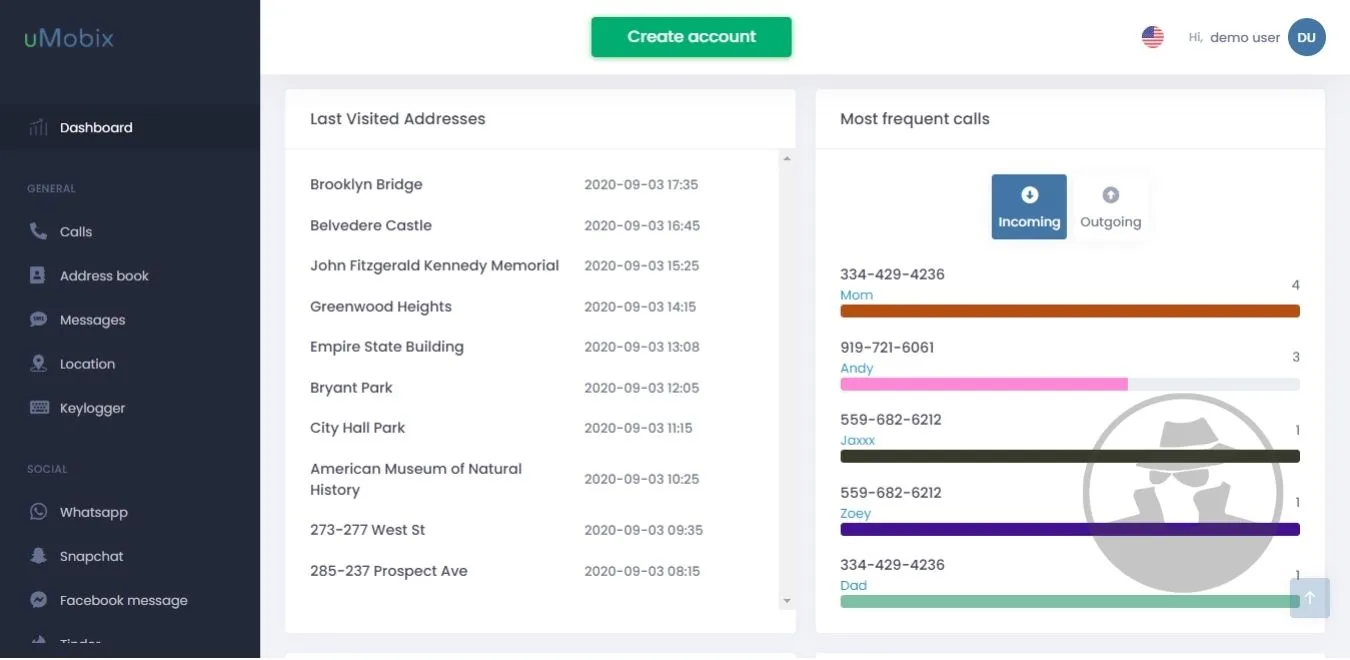Open the Facebook message icon
Image resolution: width=1350 pixels, height=660 pixels.
pyautogui.click(x=38, y=600)
